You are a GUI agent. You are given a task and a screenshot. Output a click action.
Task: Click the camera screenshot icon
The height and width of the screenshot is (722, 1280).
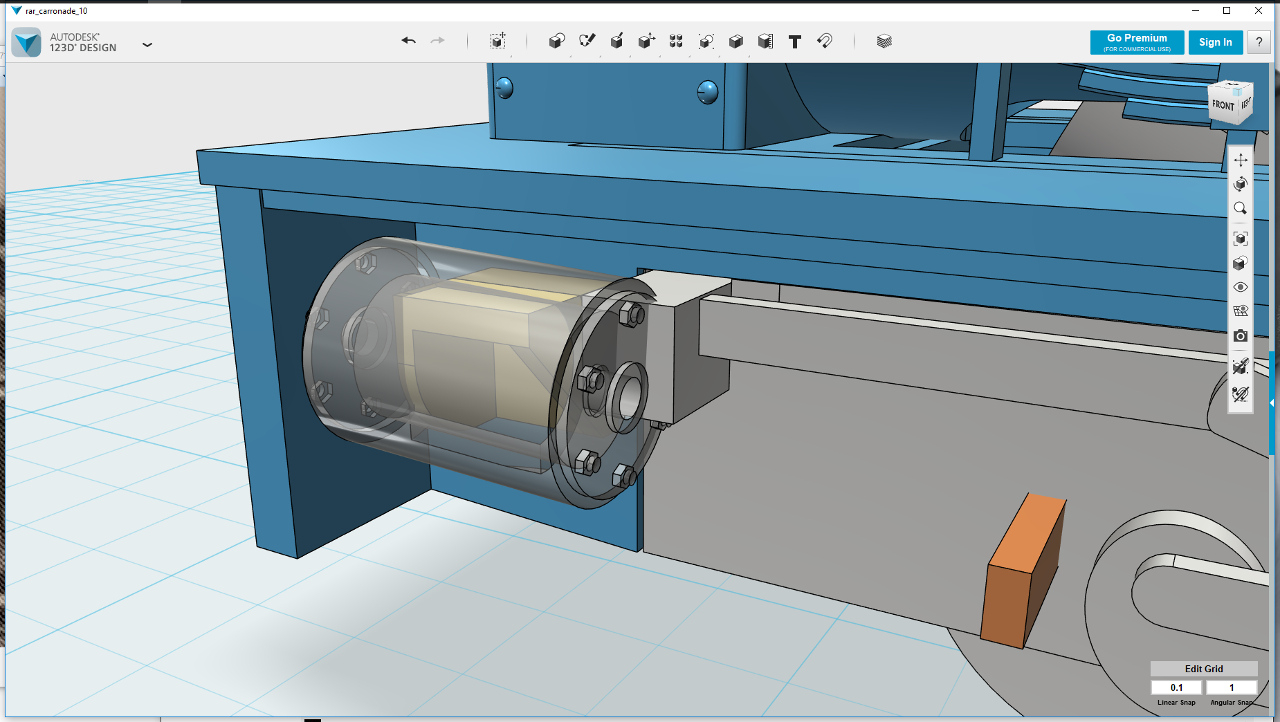coord(1241,336)
